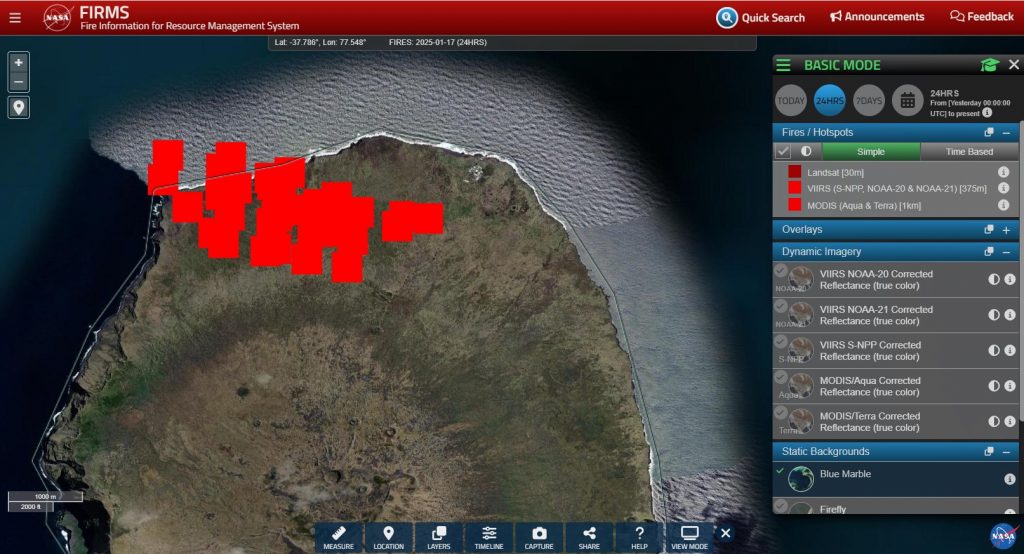
Task: Select the TODAY time range
Action: click(791, 101)
